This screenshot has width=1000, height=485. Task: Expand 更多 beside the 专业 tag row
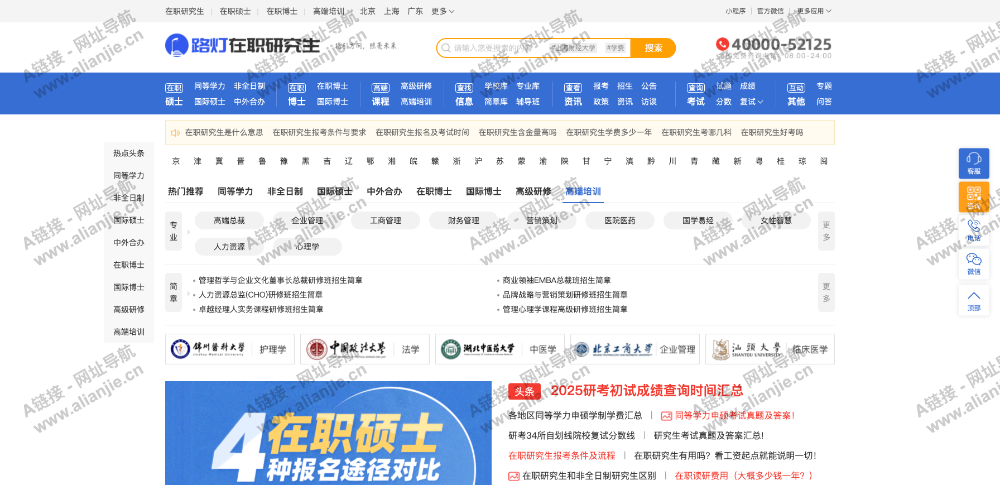827,231
